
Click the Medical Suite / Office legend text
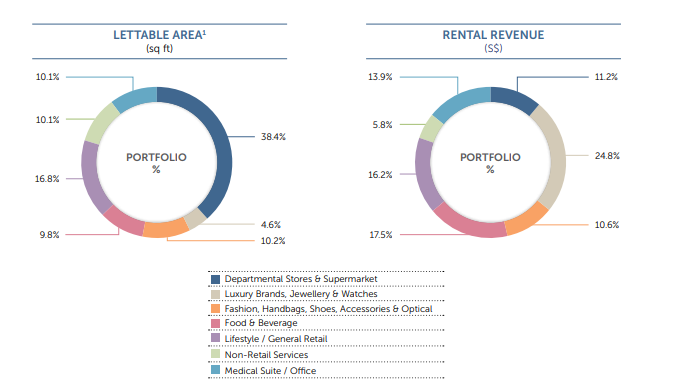(270, 370)
